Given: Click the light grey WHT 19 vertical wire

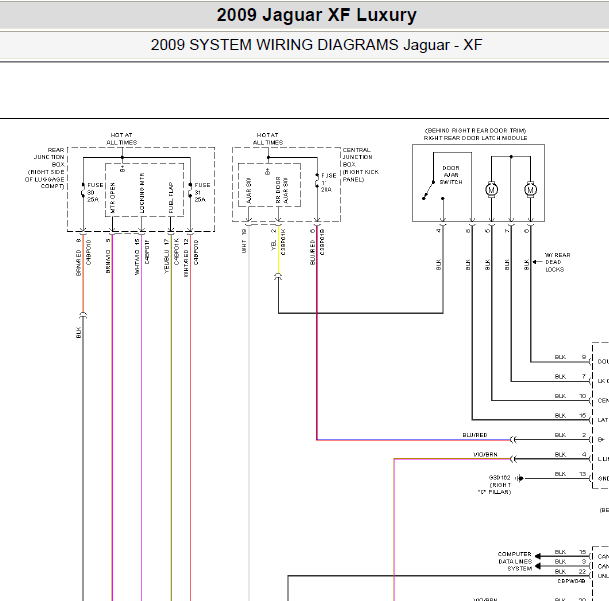Looking at the screenshot, I should [249, 412].
